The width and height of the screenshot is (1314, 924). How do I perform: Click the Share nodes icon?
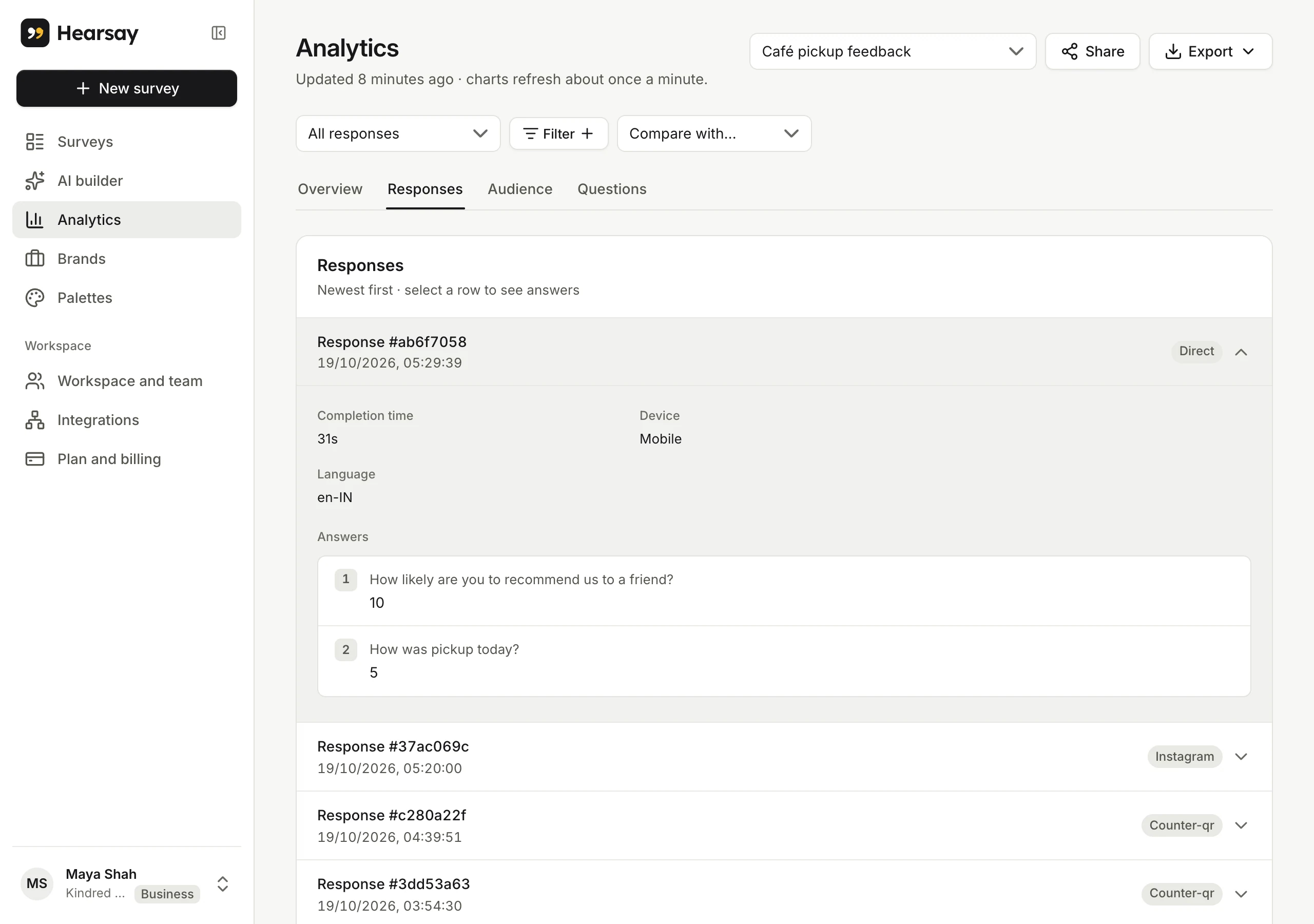point(1070,51)
